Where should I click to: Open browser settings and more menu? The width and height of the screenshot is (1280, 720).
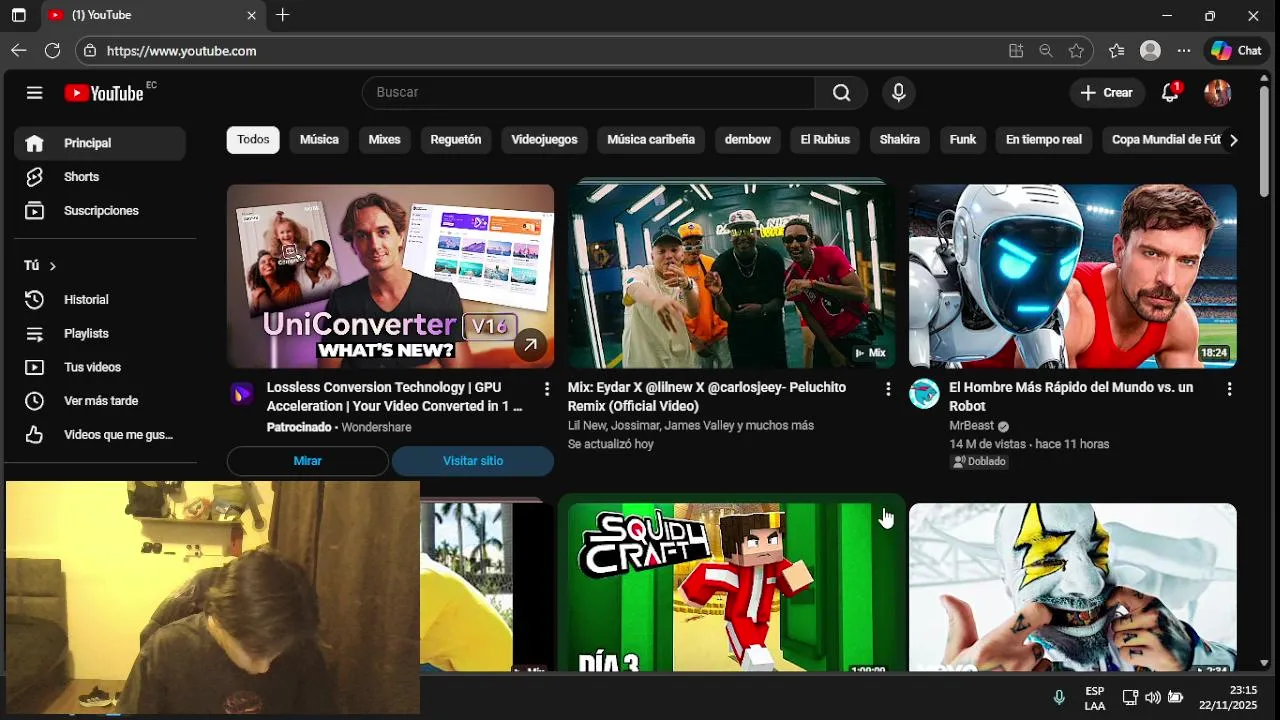click(1184, 51)
